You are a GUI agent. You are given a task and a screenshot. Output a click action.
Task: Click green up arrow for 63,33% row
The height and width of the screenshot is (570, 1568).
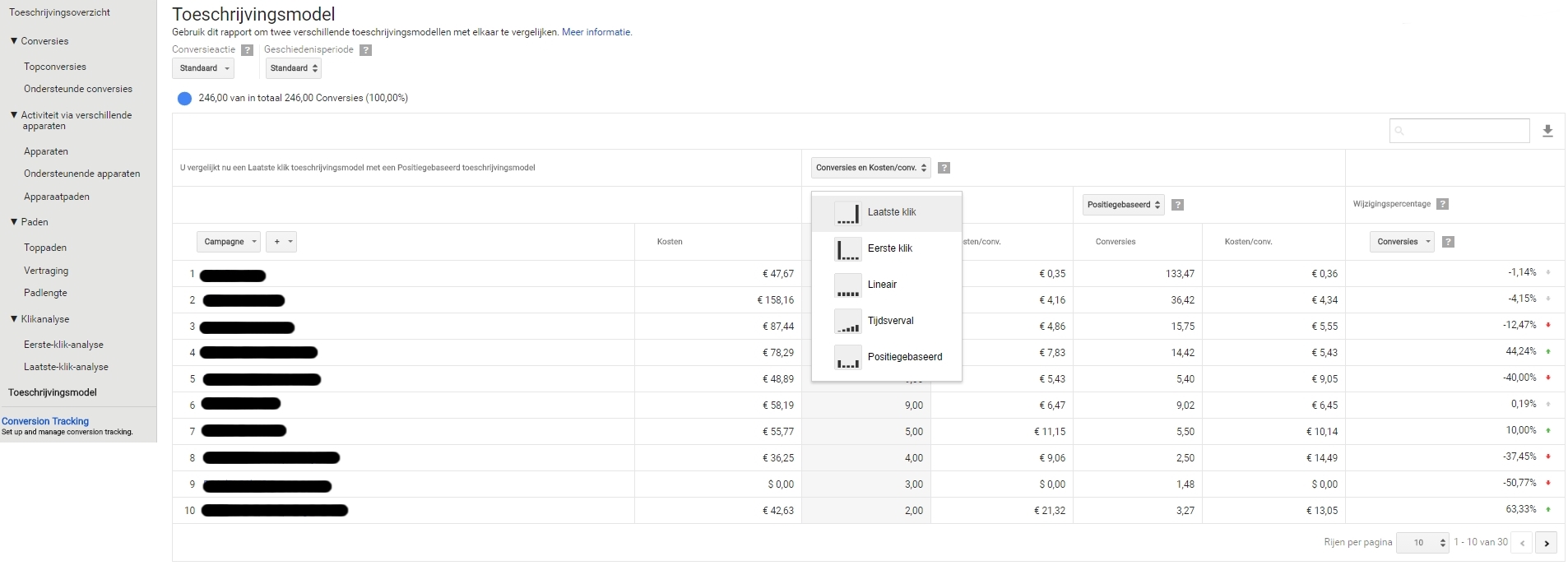1548,510
